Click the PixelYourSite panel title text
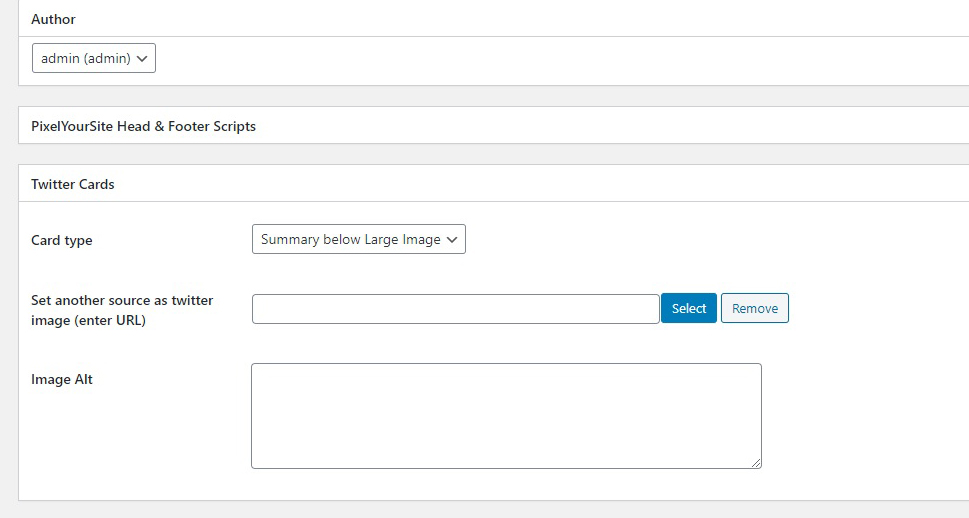 click(143, 126)
